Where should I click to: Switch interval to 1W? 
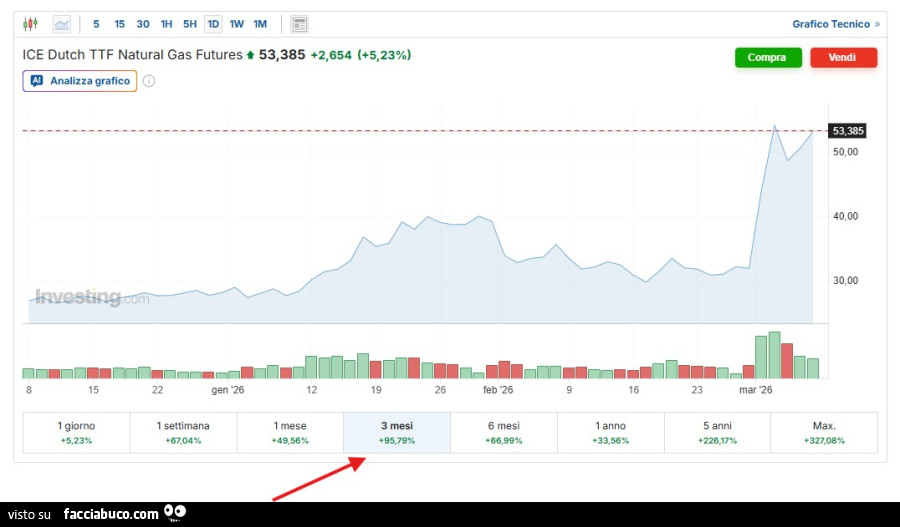pos(236,24)
